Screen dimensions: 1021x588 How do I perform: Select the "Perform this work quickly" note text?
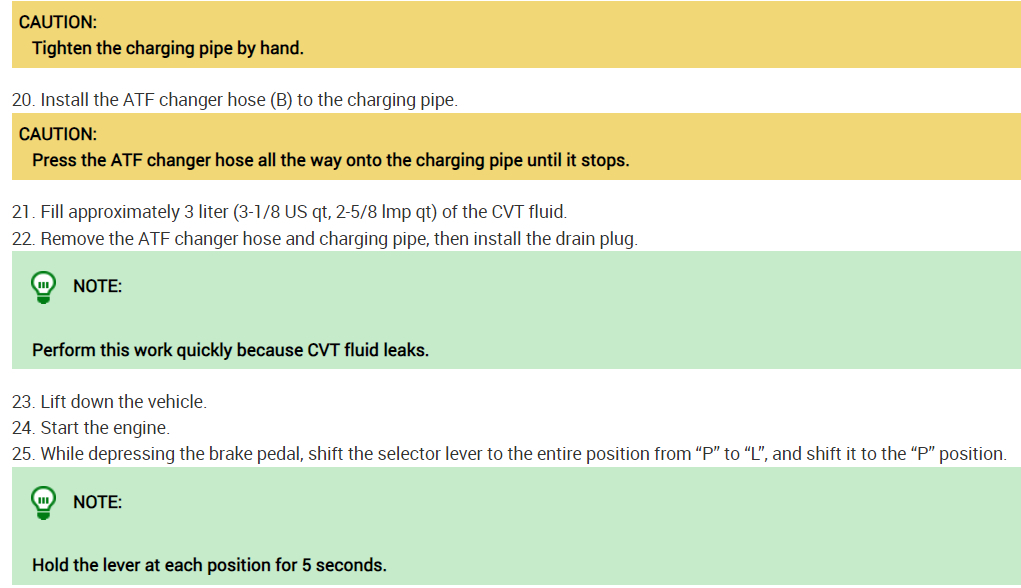(230, 351)
